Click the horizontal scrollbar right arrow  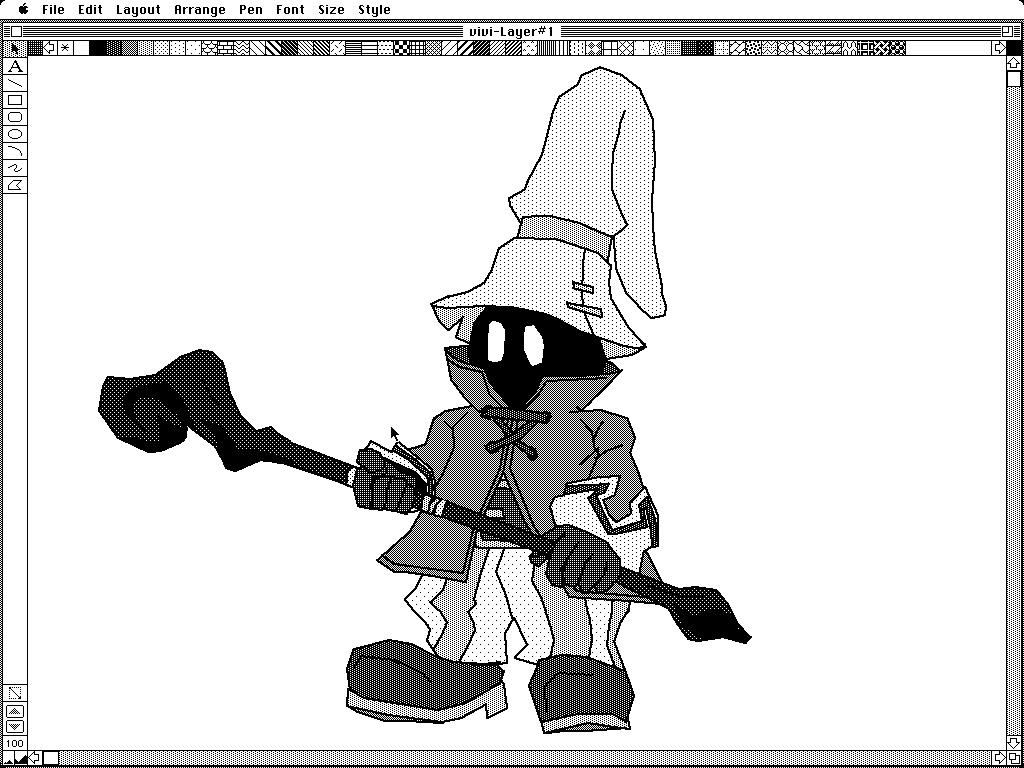click(x=999, y=758)
